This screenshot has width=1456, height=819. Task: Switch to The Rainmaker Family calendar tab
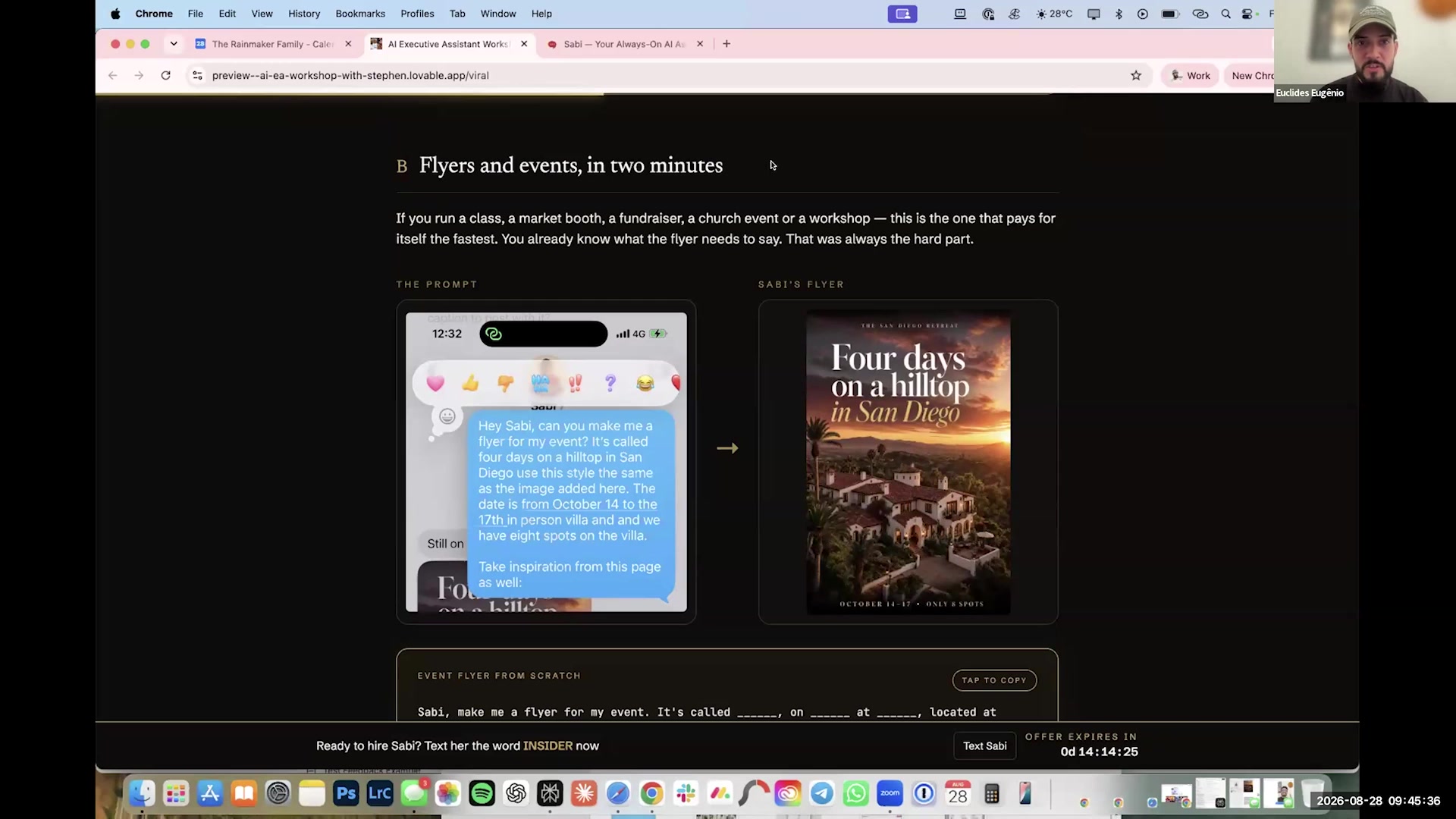(x=272, y=44)
